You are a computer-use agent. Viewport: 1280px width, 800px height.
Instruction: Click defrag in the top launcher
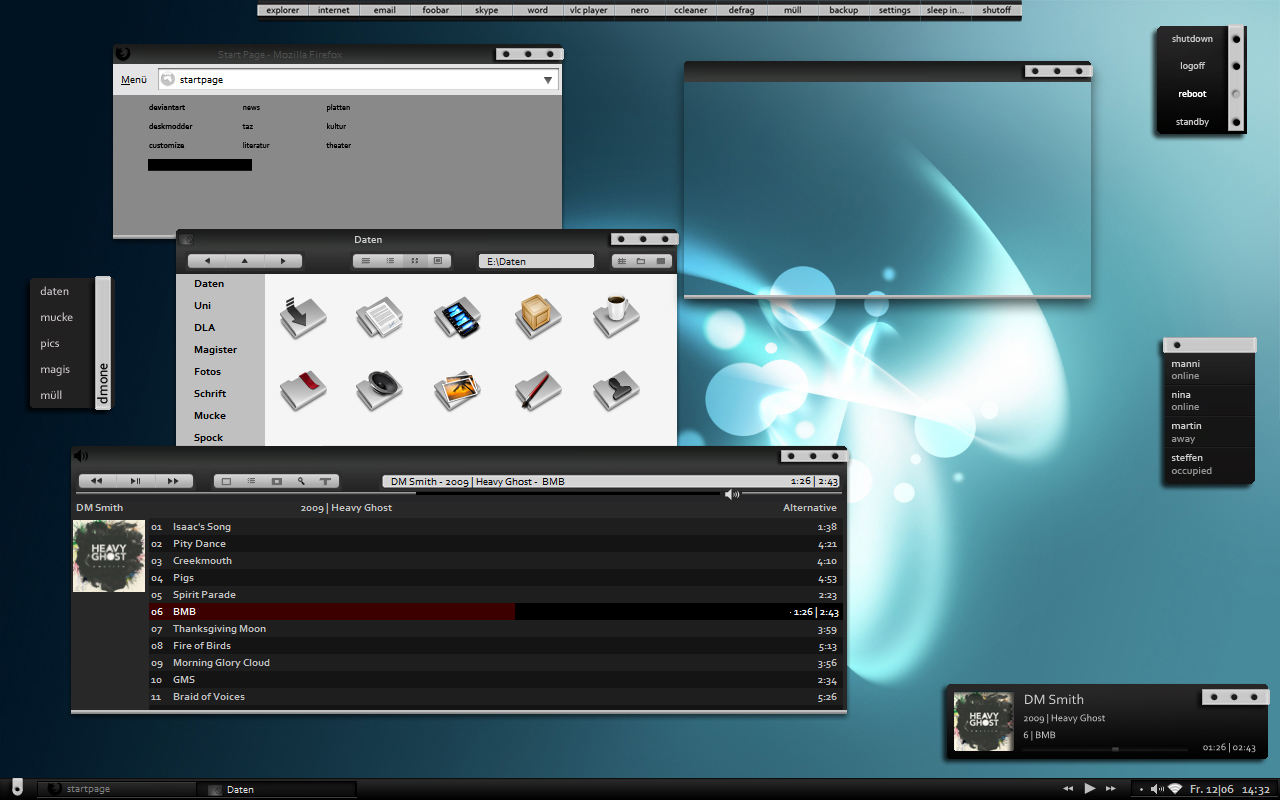[742, 10]
